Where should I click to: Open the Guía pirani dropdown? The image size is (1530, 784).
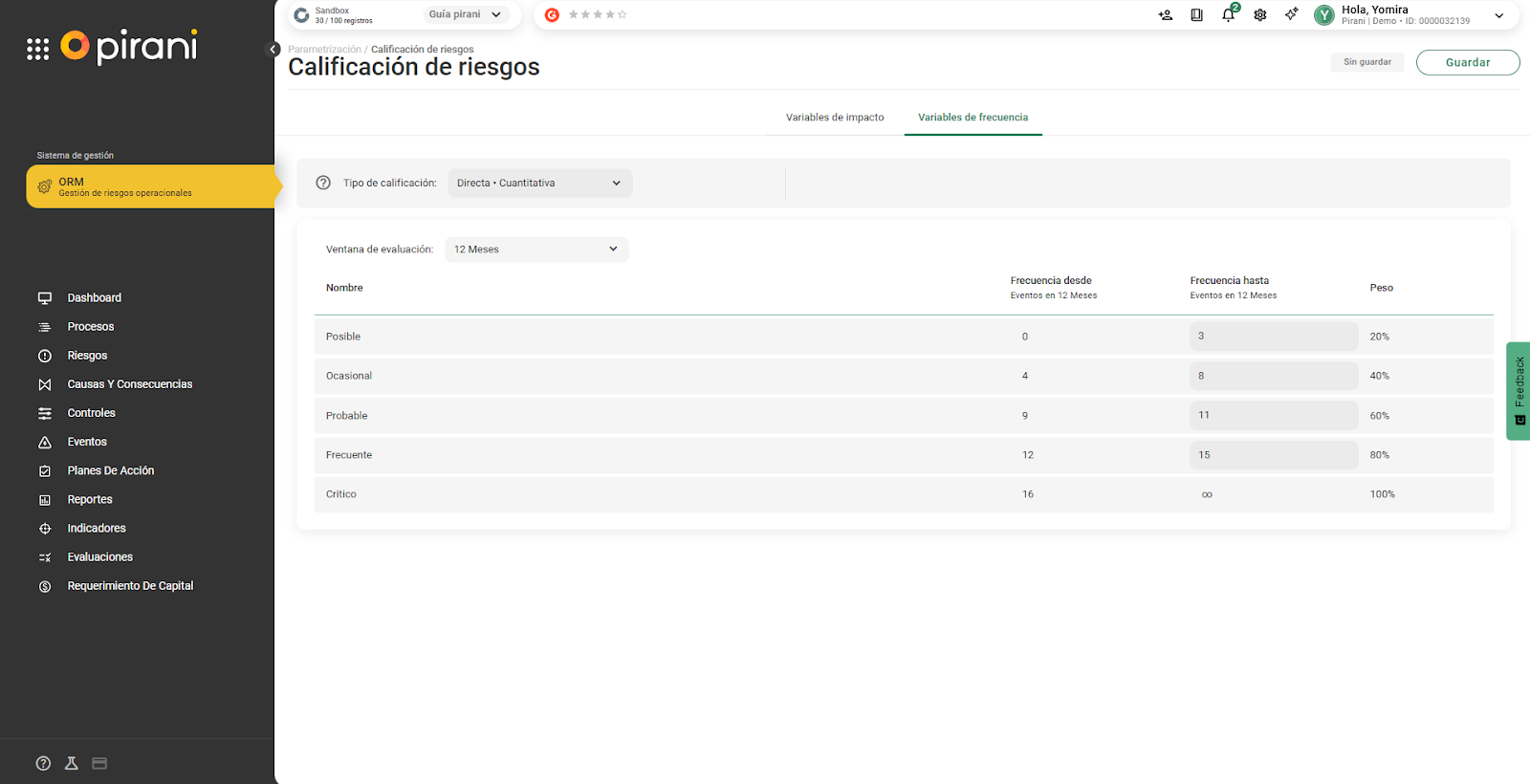tap(465, 14)
